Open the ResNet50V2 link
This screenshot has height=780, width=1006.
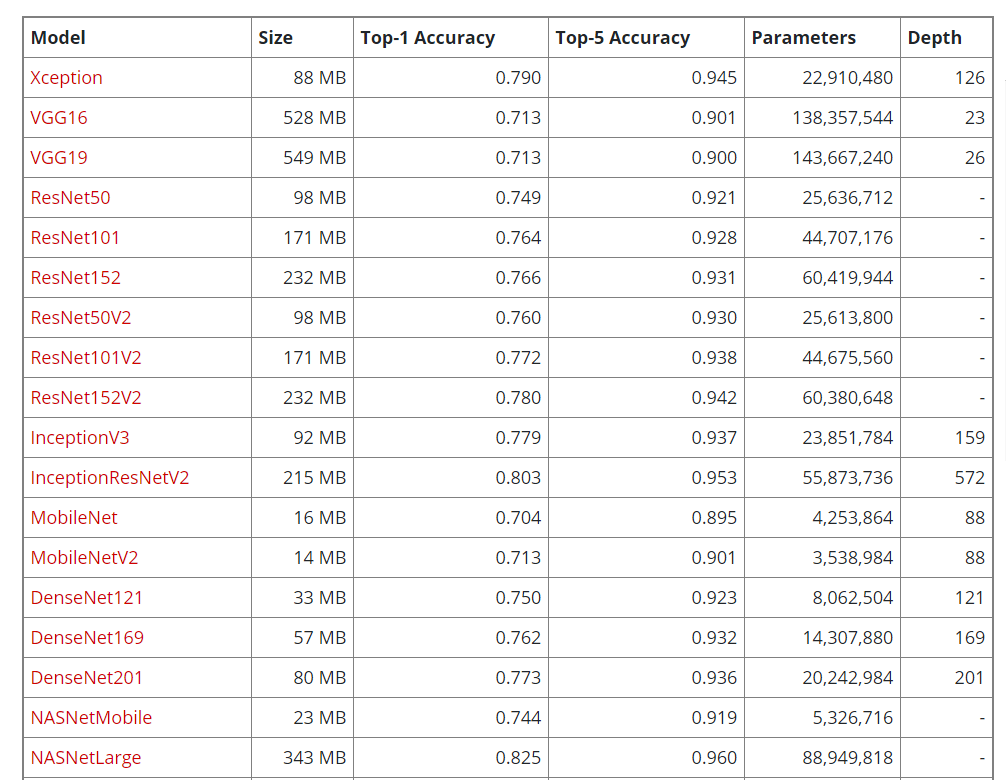pyautogui.click(x=81, y=318)
